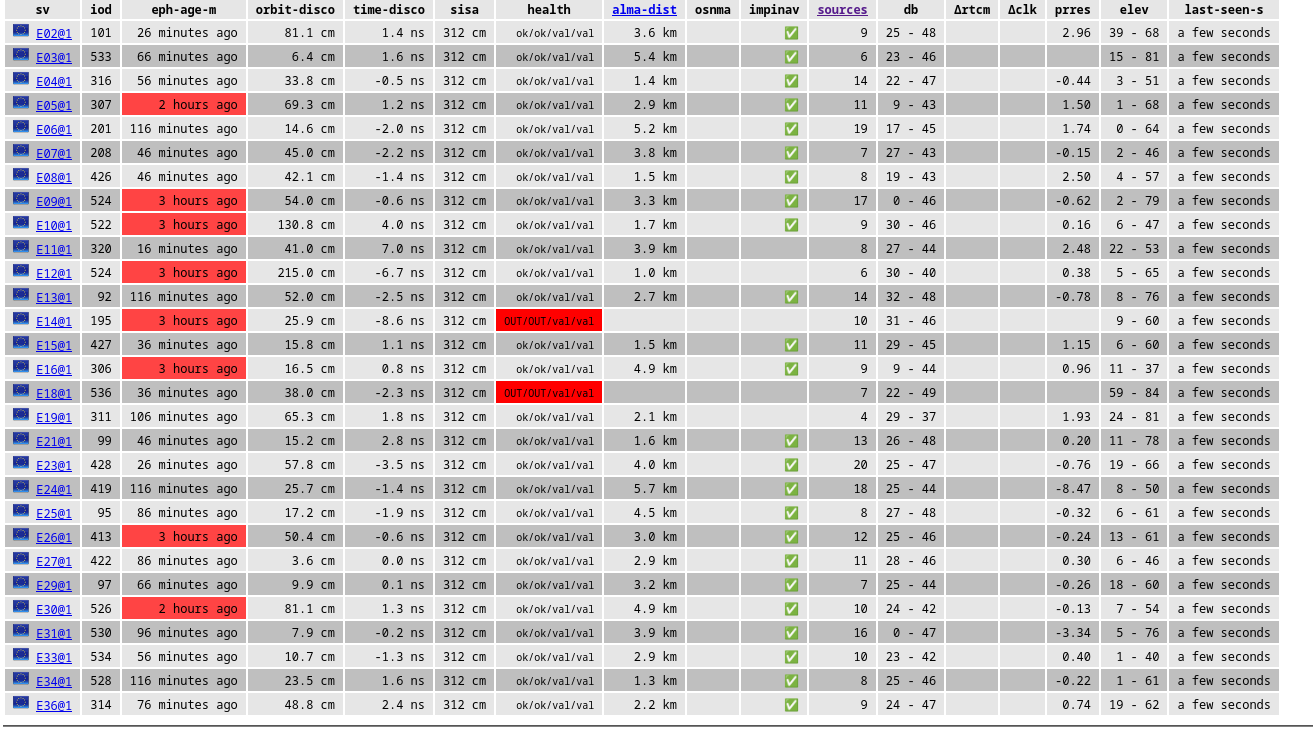1313x737 pixels.
Task: Click the impinav green checkmark for E02@1
Action: coord(791,33)
